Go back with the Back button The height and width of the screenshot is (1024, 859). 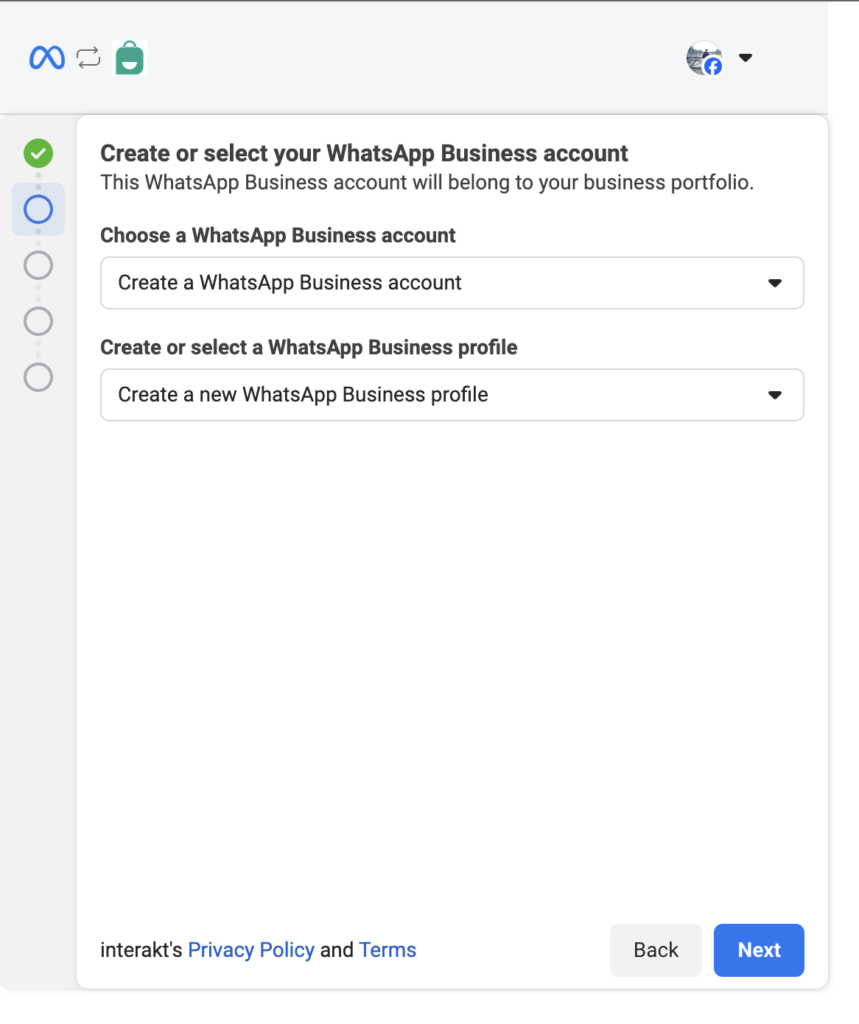pyautogui.click(x=656, y=950)
